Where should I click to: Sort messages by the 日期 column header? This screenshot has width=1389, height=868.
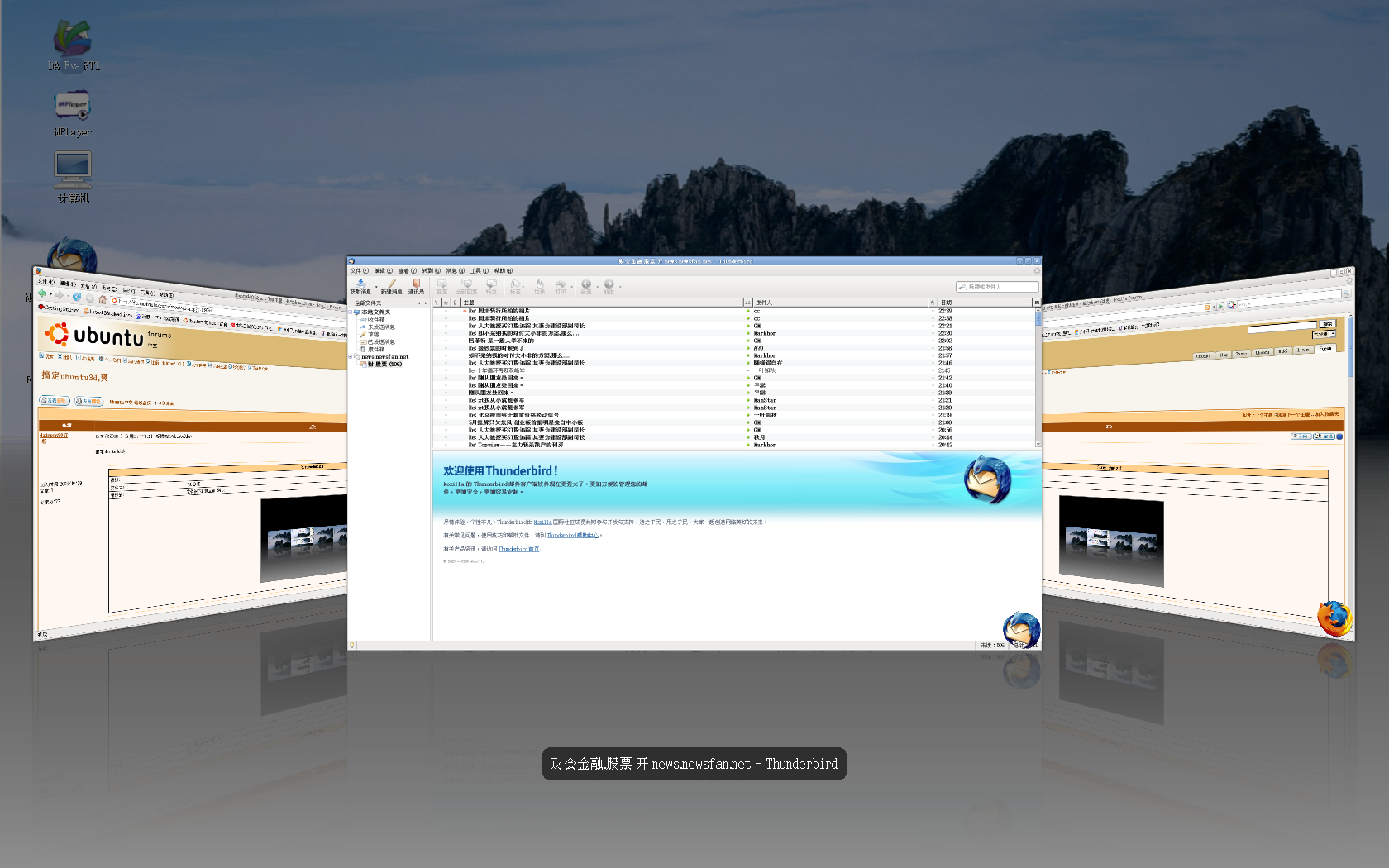(986, 303)
